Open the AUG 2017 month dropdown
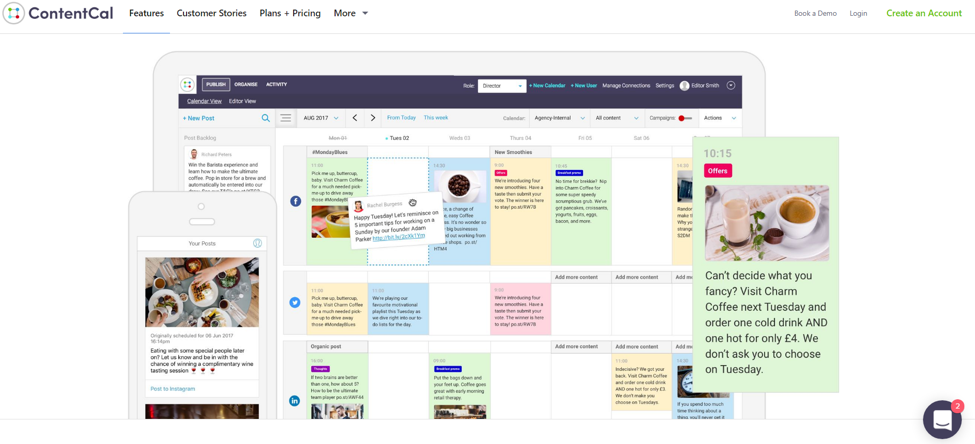Viewport: 975px width, 444px height. pos(321,118)
